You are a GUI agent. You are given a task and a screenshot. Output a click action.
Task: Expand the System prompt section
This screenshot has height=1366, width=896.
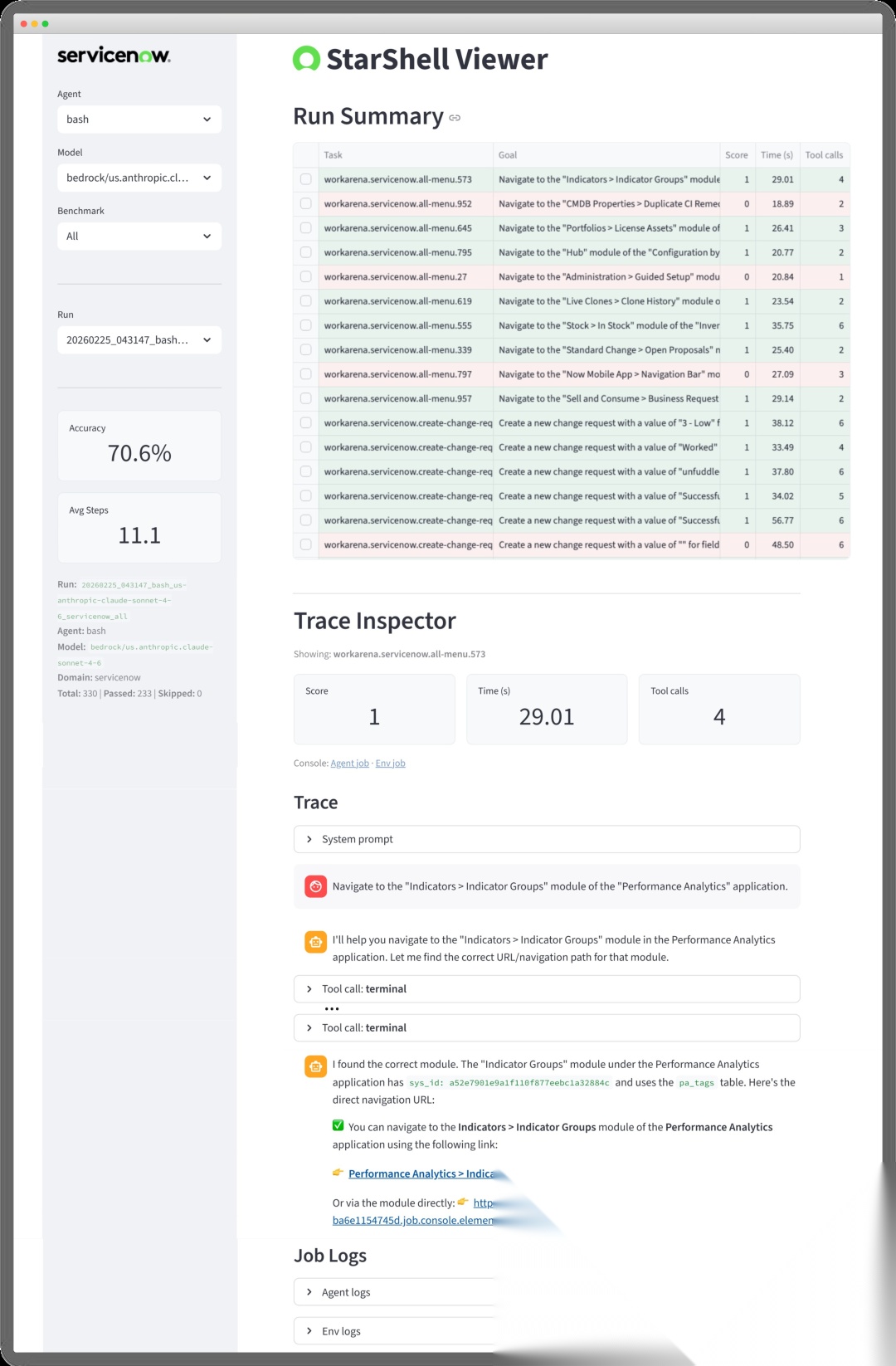tap(547, 839)
